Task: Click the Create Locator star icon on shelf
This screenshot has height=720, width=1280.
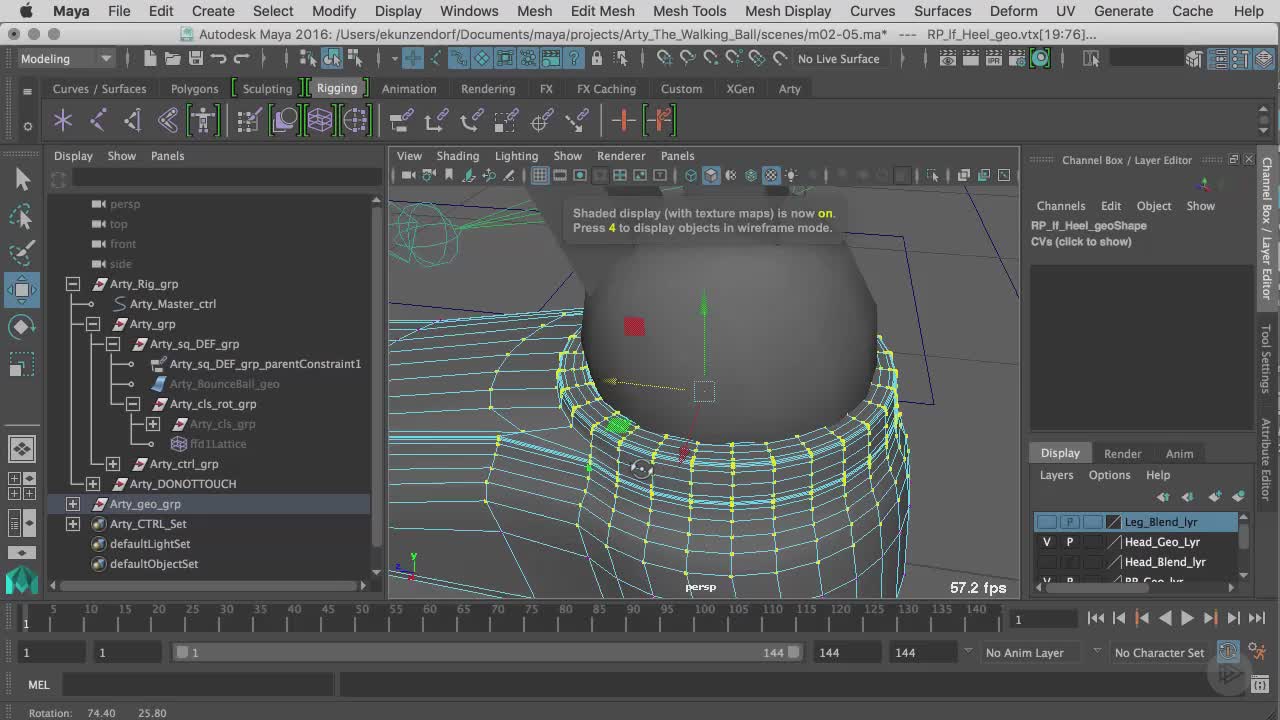Action: pyautogui.click(x=63, y=121)
